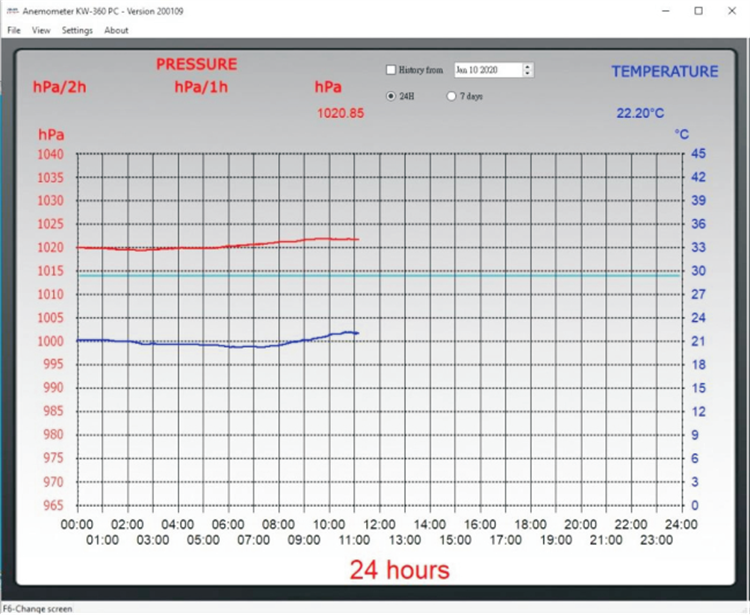This screenshot has height=615, width=750.
Task: Click the 1020.85 pressure reading
Action: (x=340, y=113)
